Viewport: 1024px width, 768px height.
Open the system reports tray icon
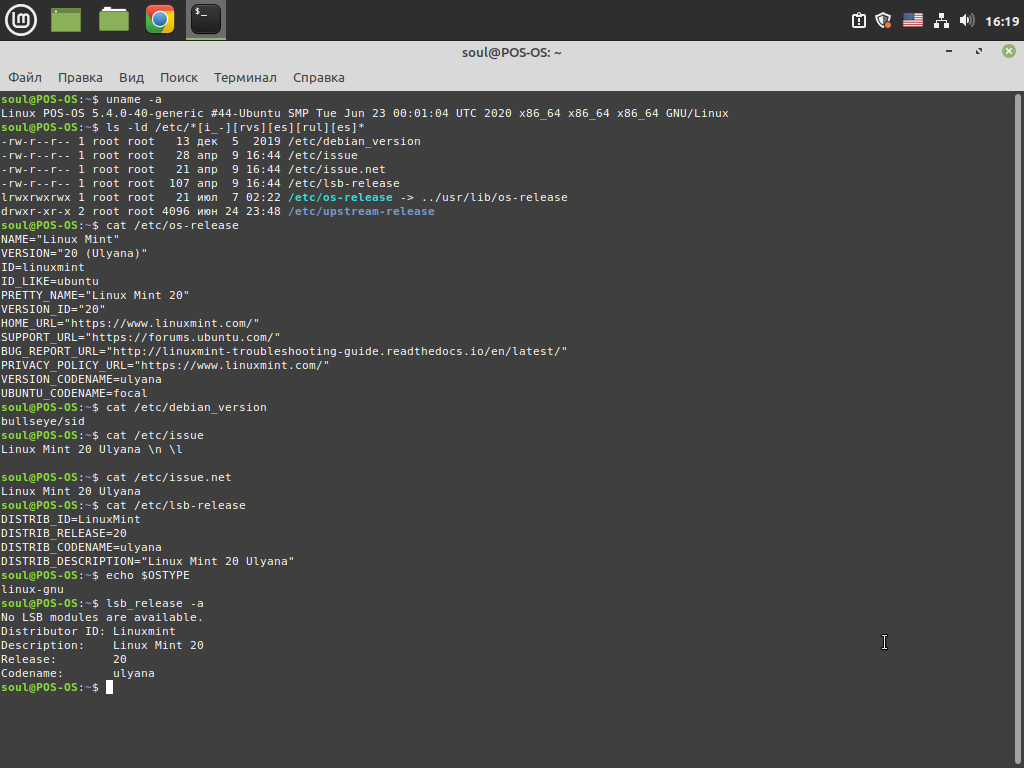click(859, 21)
